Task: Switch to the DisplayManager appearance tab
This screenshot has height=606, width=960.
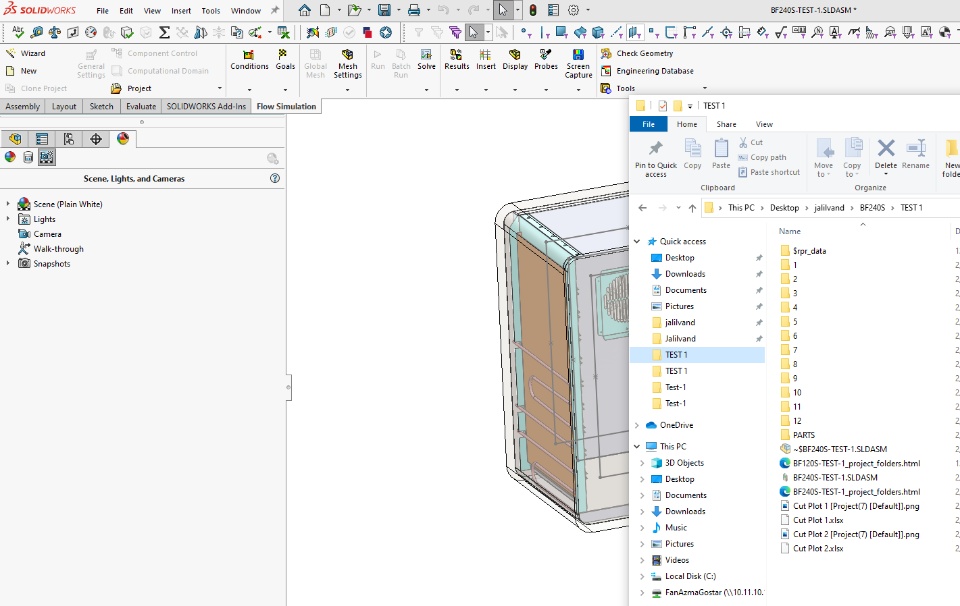Action: [123, 139]
